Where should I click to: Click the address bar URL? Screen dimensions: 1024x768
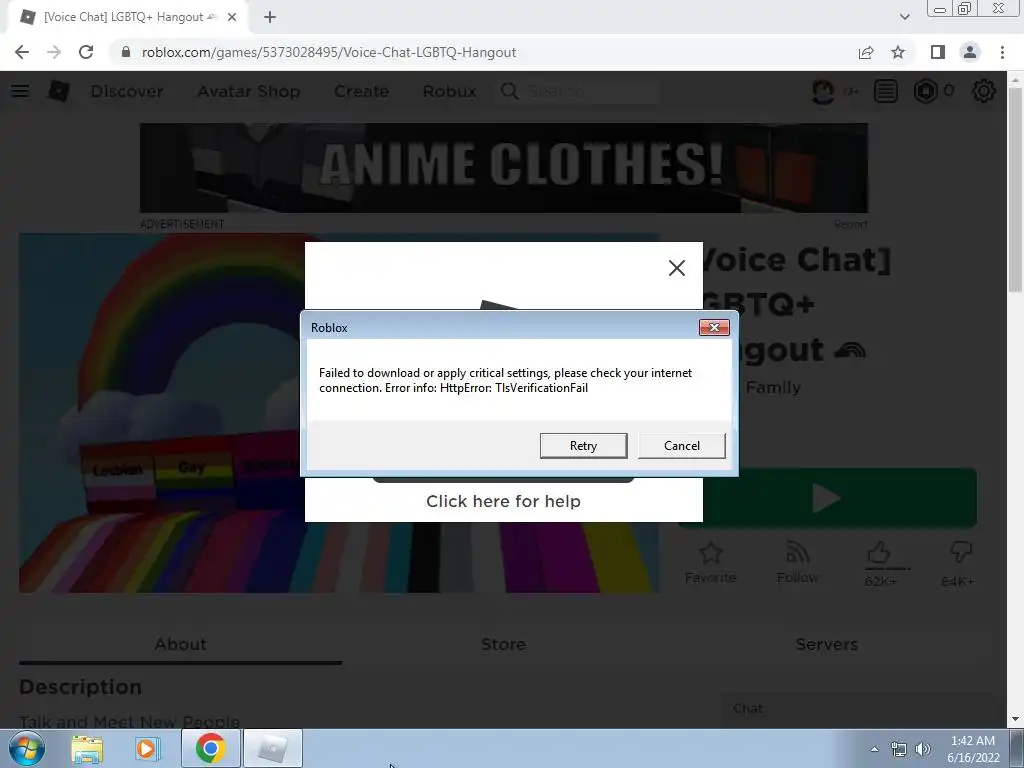click(328, 52)
